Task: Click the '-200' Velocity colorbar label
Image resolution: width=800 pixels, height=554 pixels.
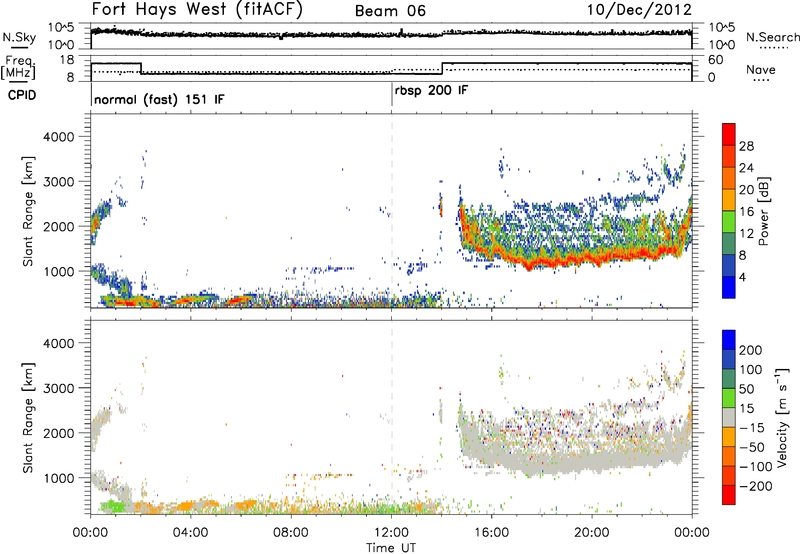Action: point(756,486)
